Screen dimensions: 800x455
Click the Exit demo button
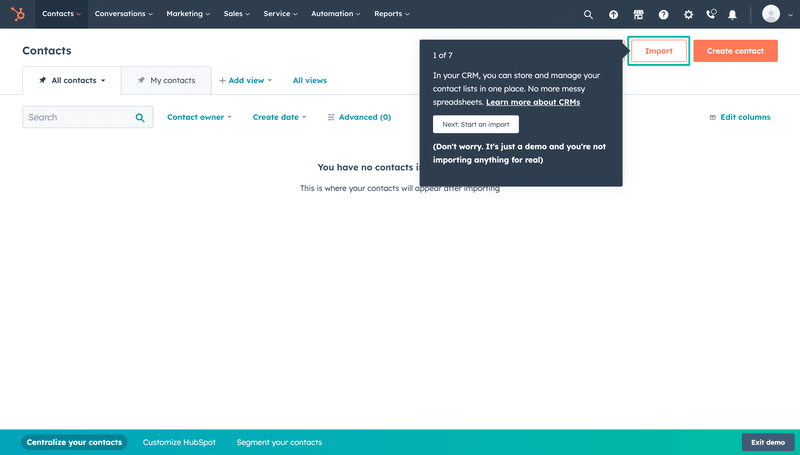click(x=768, y=442)
